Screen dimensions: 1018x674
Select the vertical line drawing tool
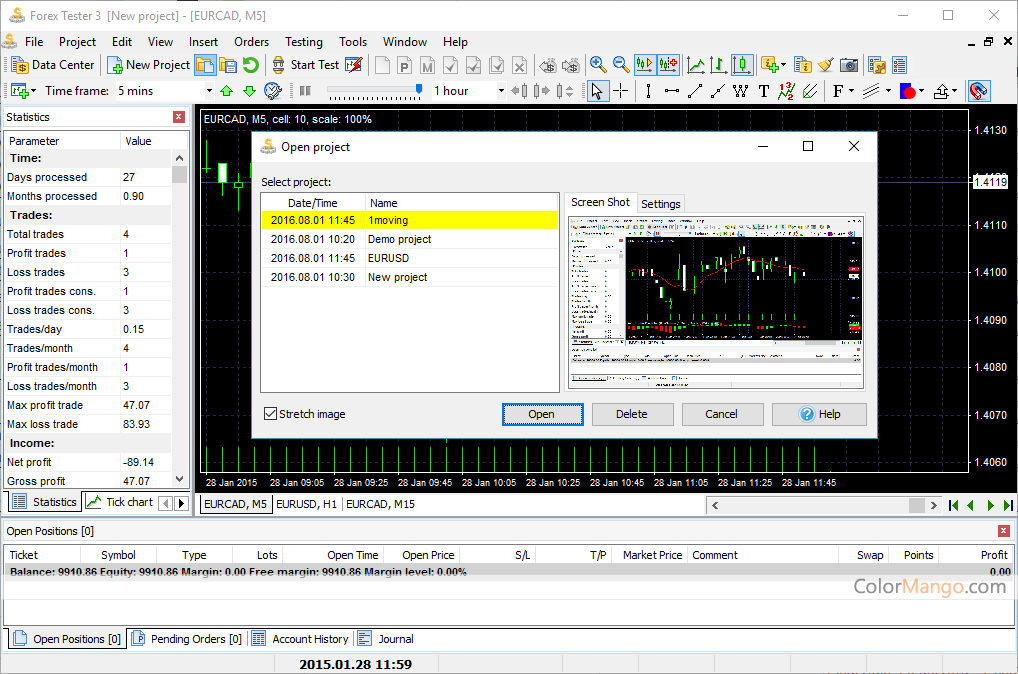[648, 91]
